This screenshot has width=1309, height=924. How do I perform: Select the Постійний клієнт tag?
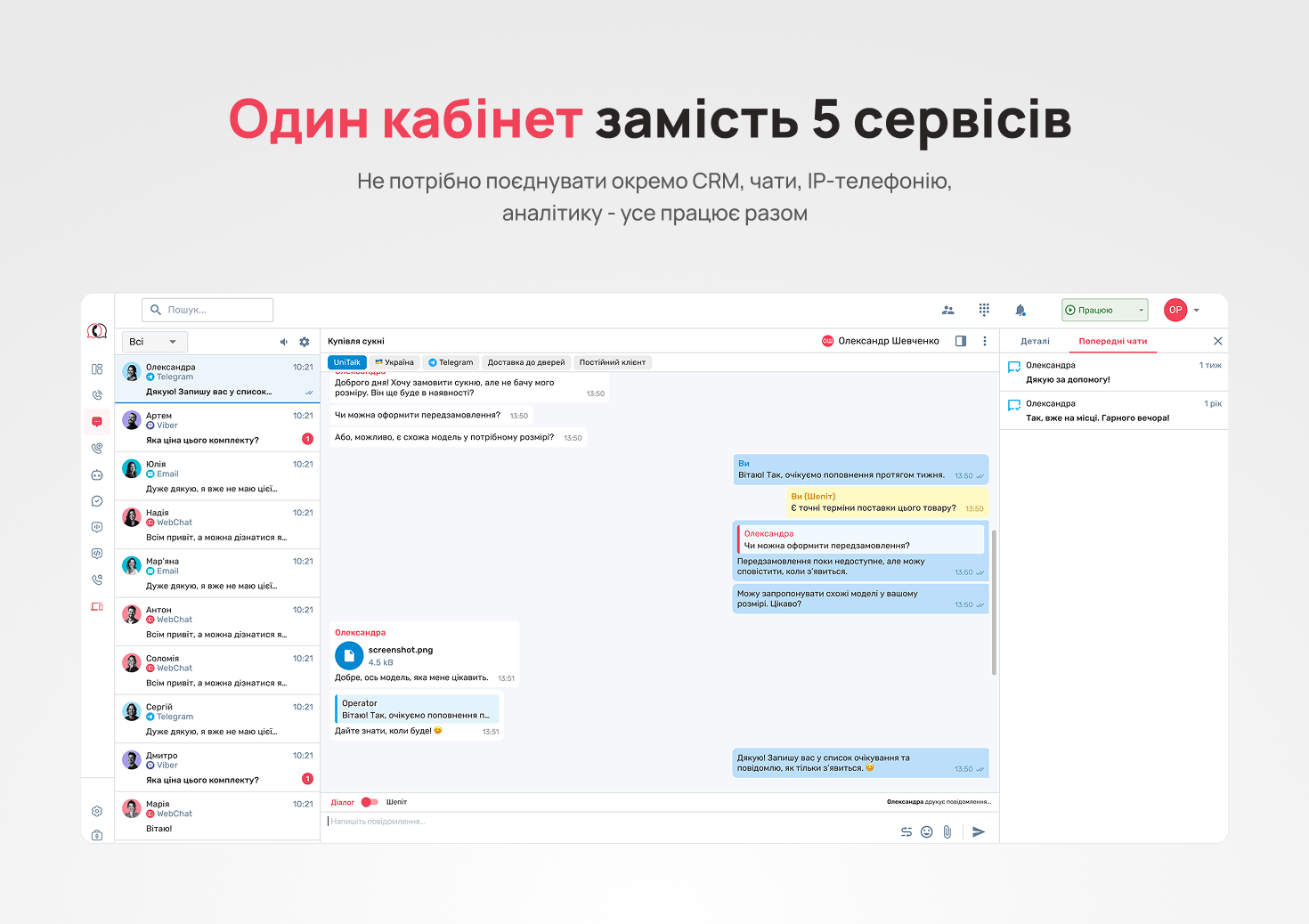pos(613,362)
